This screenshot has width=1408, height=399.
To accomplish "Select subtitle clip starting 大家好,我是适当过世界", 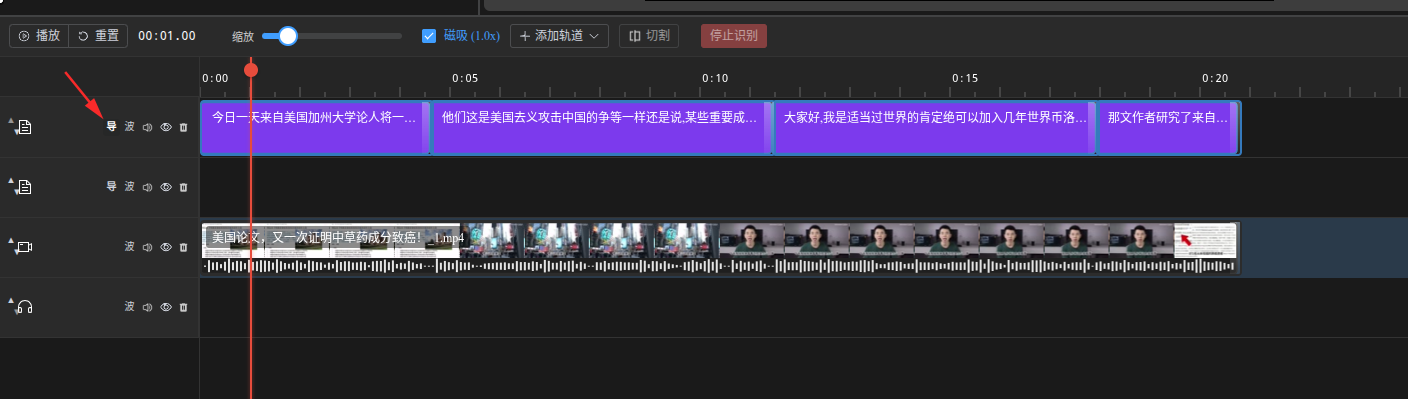I will [x=936, y=128].
